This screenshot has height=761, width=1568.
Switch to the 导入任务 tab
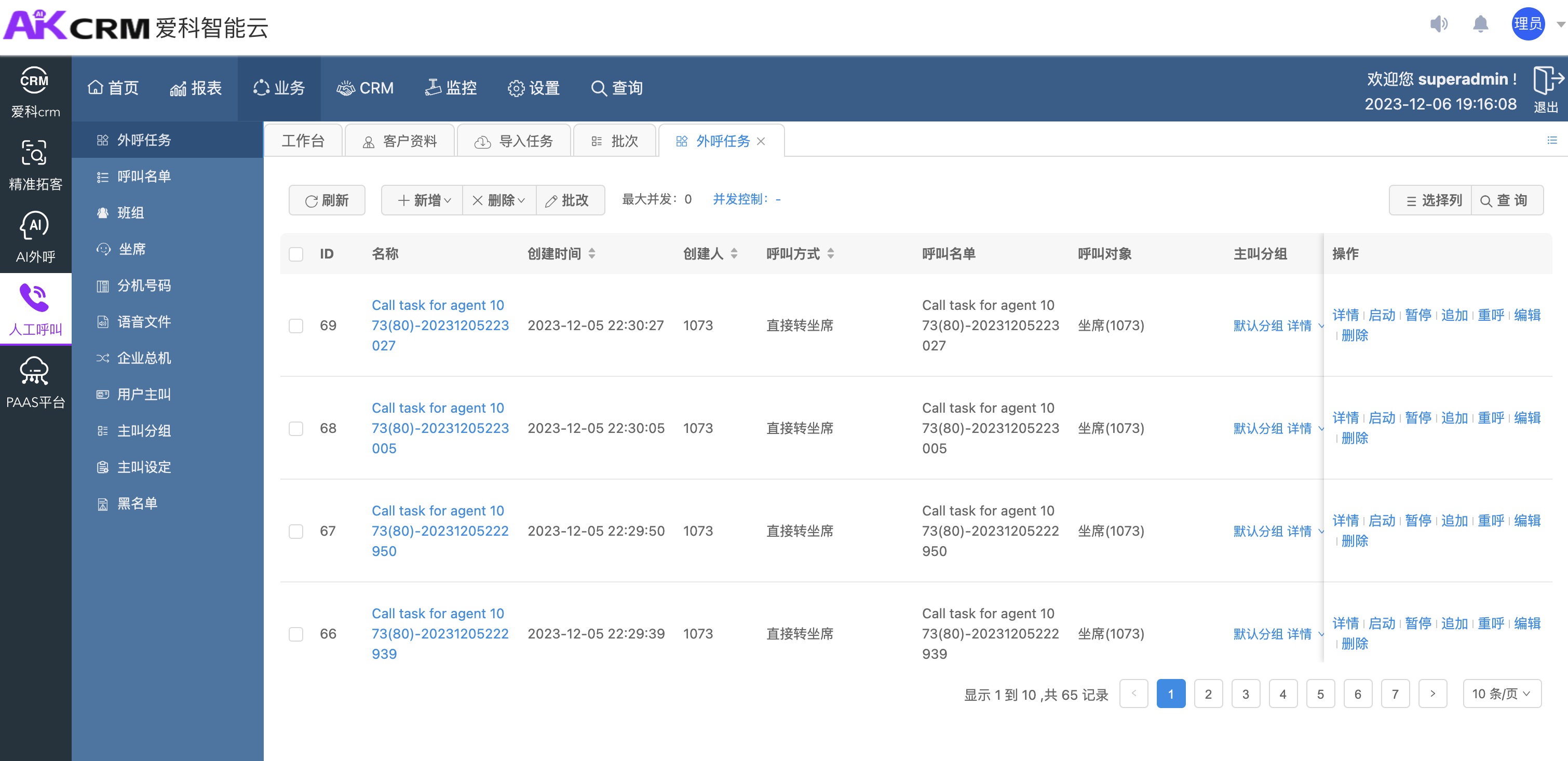(513, 141)
